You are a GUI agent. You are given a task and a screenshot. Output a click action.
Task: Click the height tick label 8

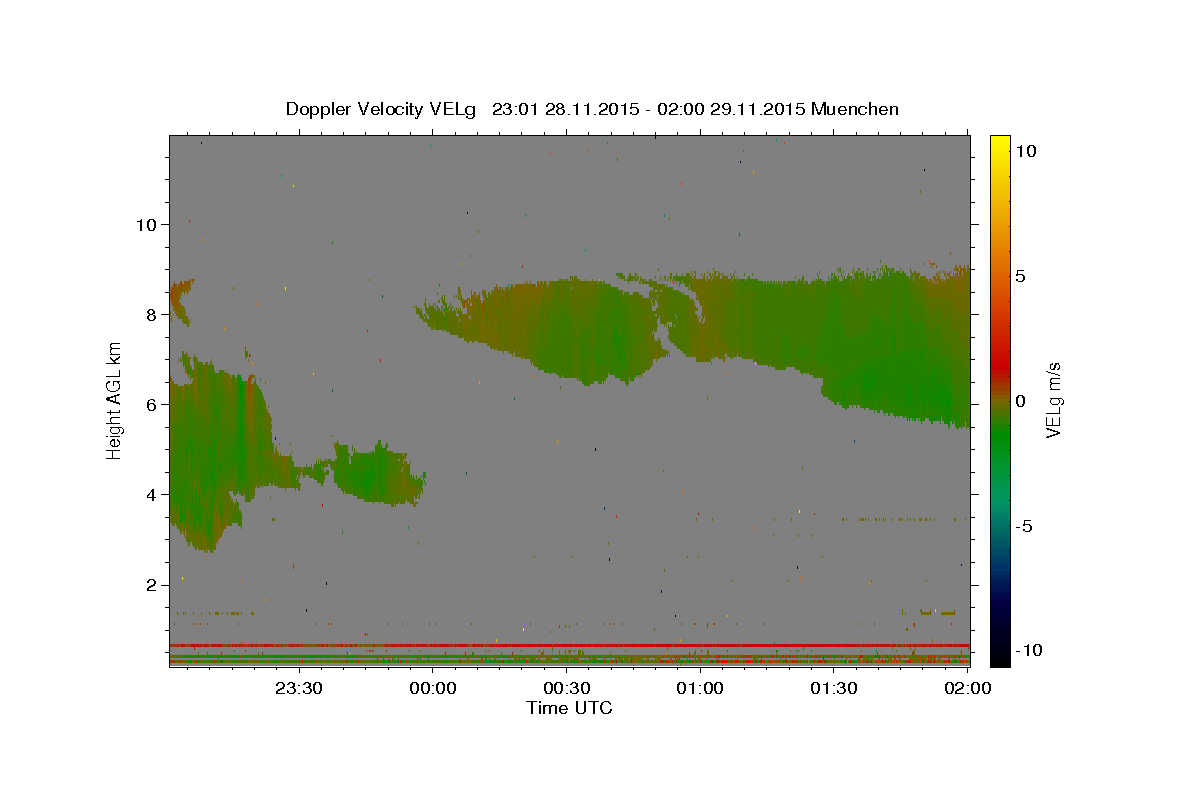tap(152, 314)
